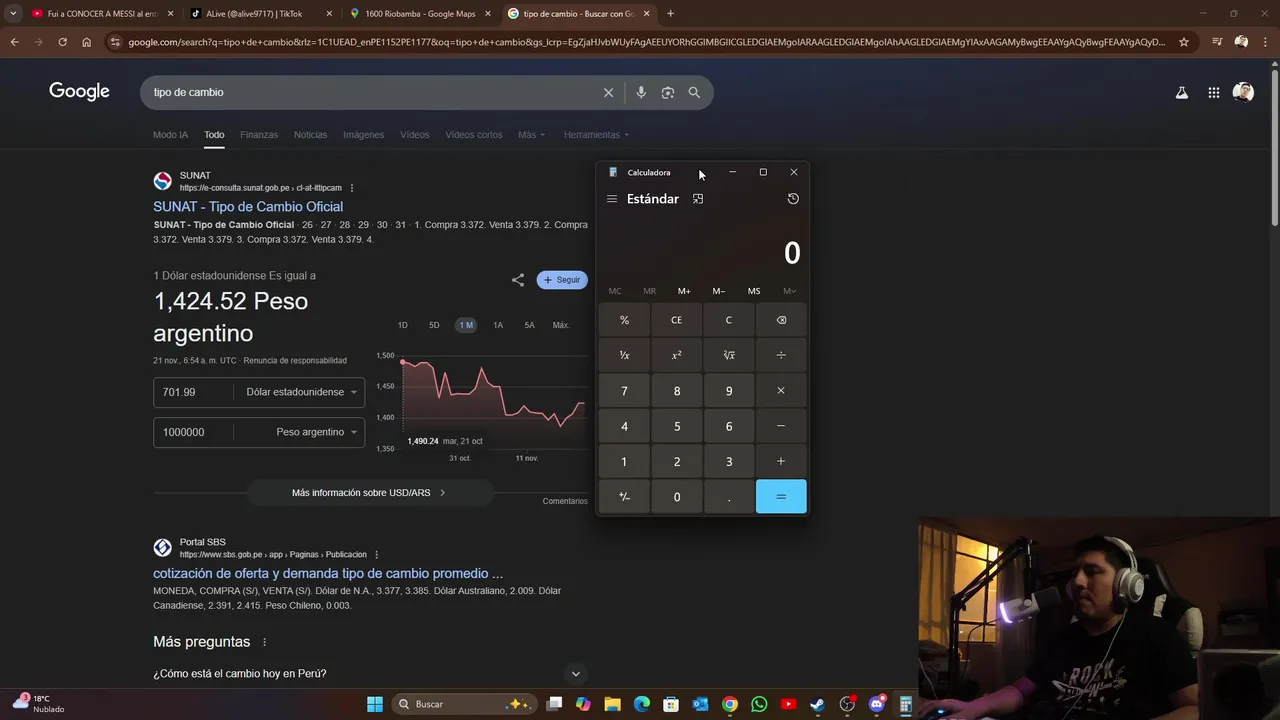Click the divide key in Calculator
Screen dimensions: 1280x720
coord(781,355)
